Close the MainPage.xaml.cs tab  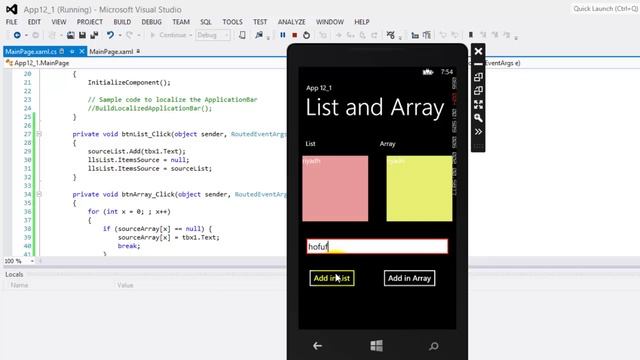82,51
